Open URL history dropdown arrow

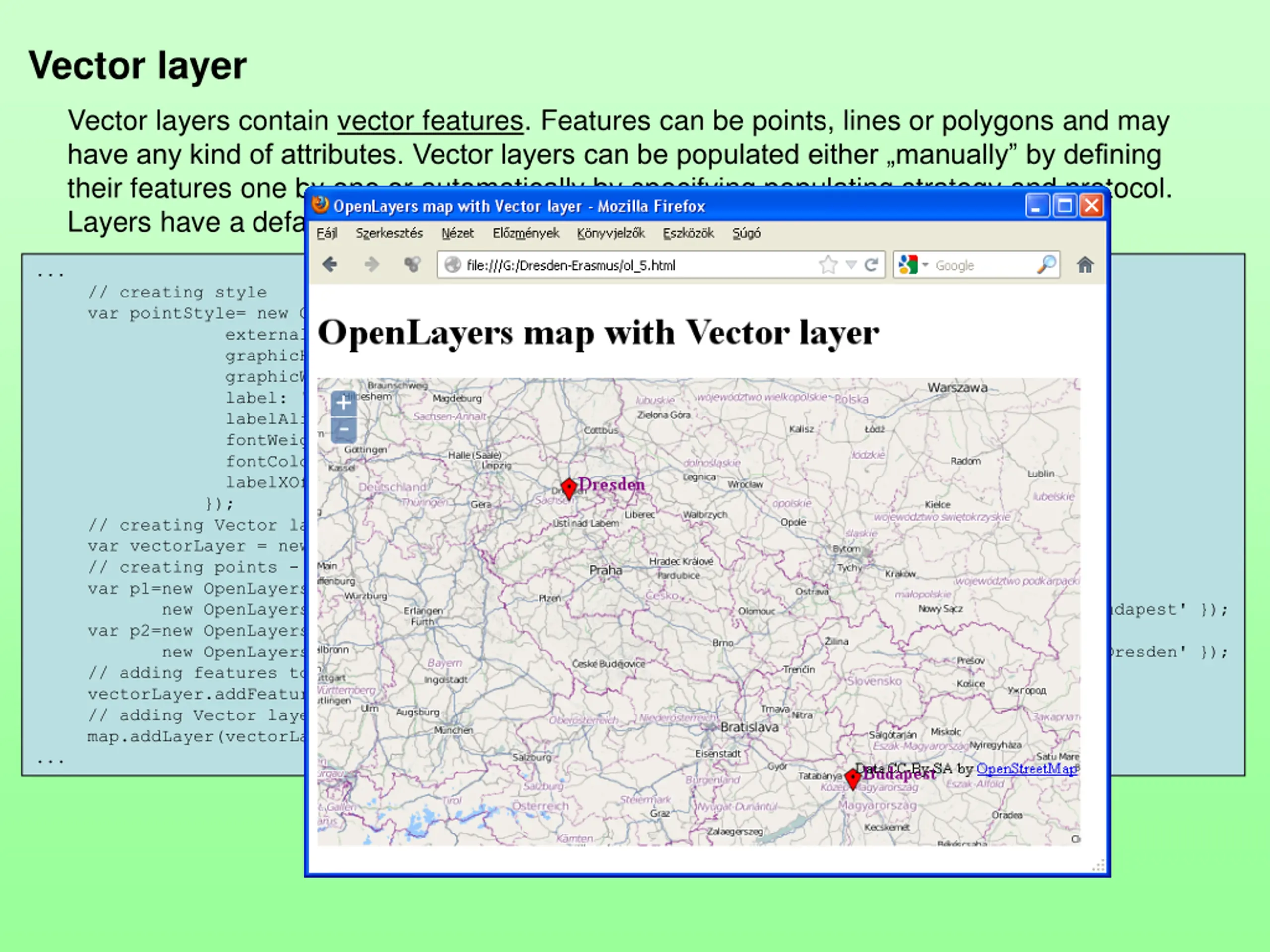point(851,265)
